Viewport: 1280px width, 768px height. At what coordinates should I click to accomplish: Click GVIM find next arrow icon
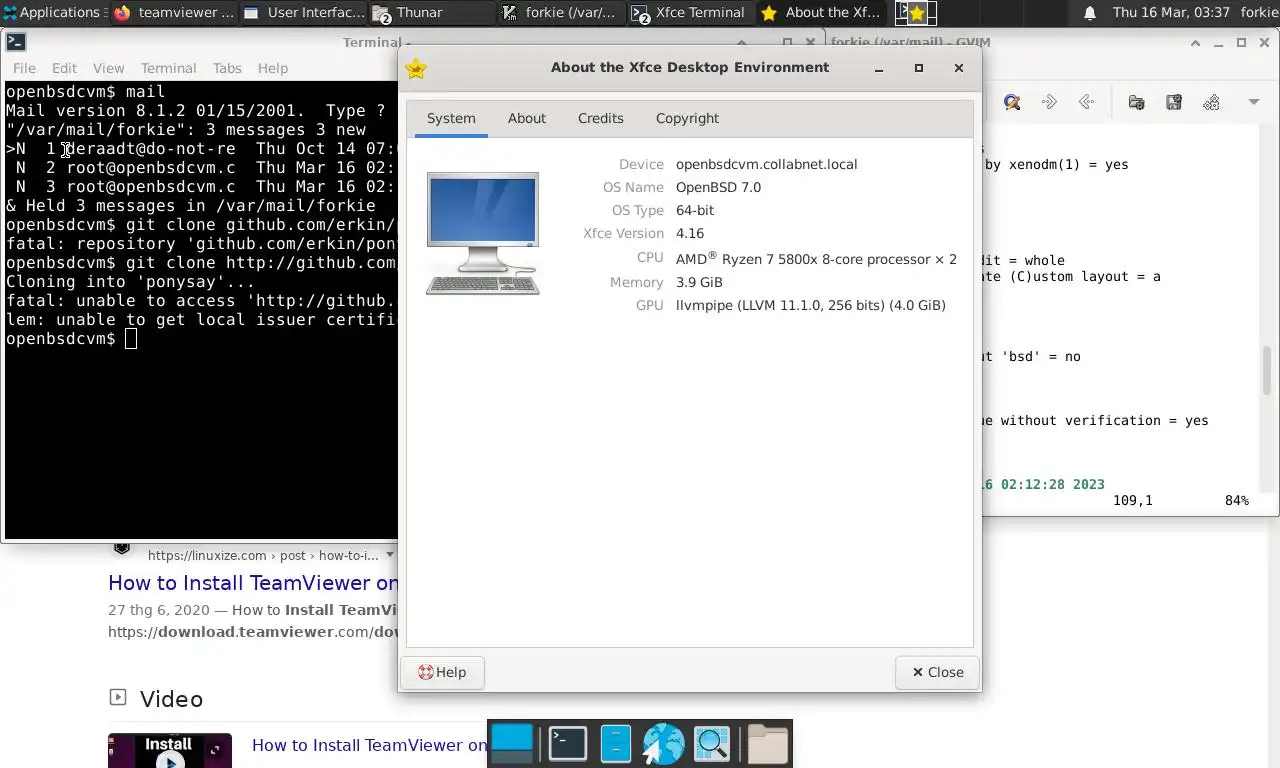coord(1049,102)
